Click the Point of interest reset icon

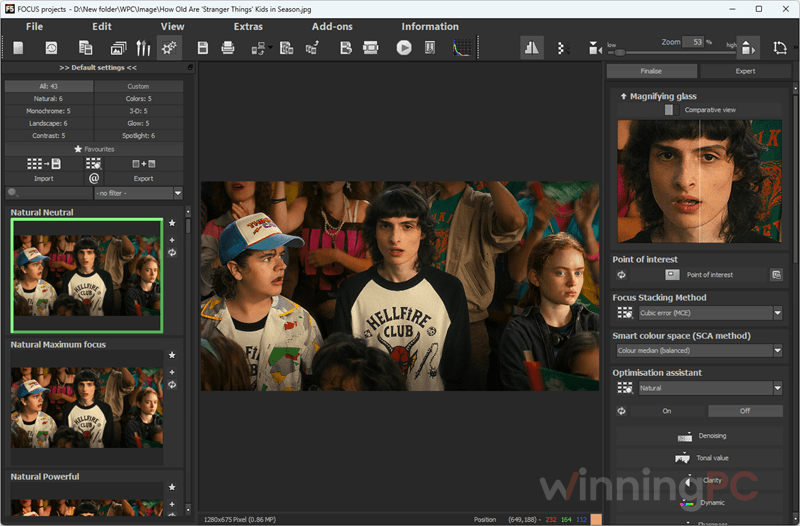(x=621, y=274)
